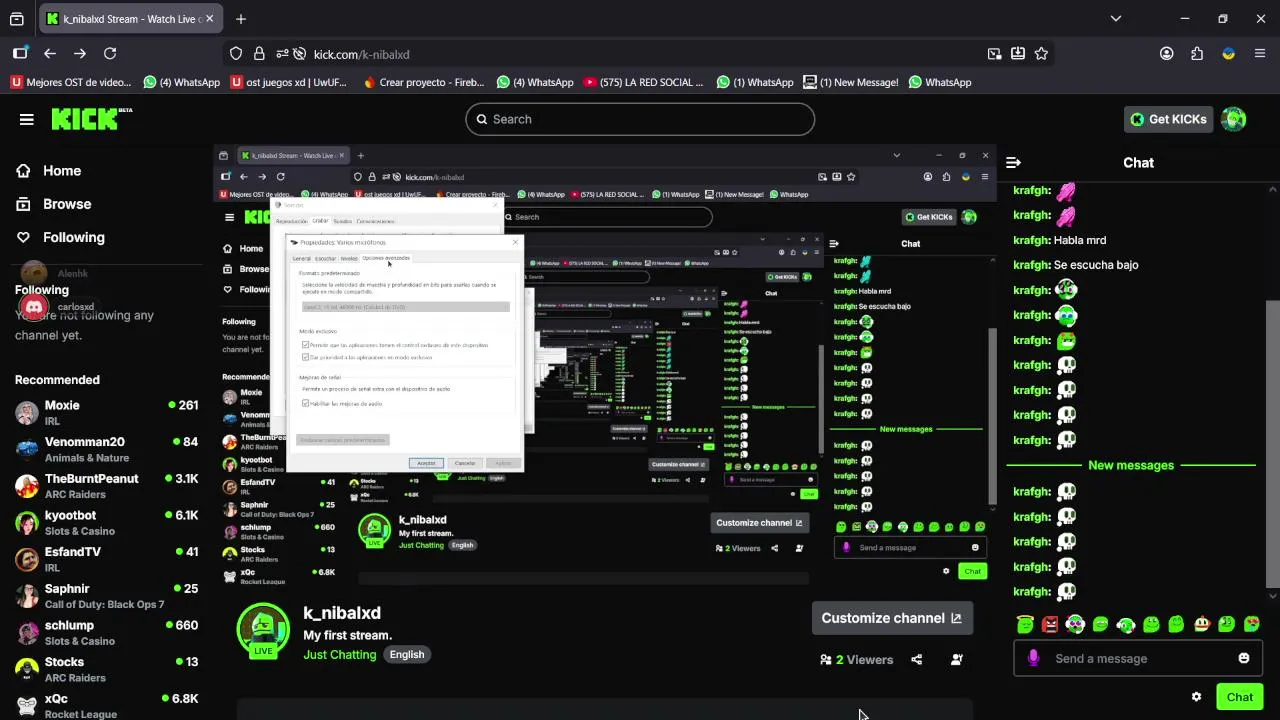Open chat settings gear icon
The image size is (1280, 720).
(x=1196, y=697)
